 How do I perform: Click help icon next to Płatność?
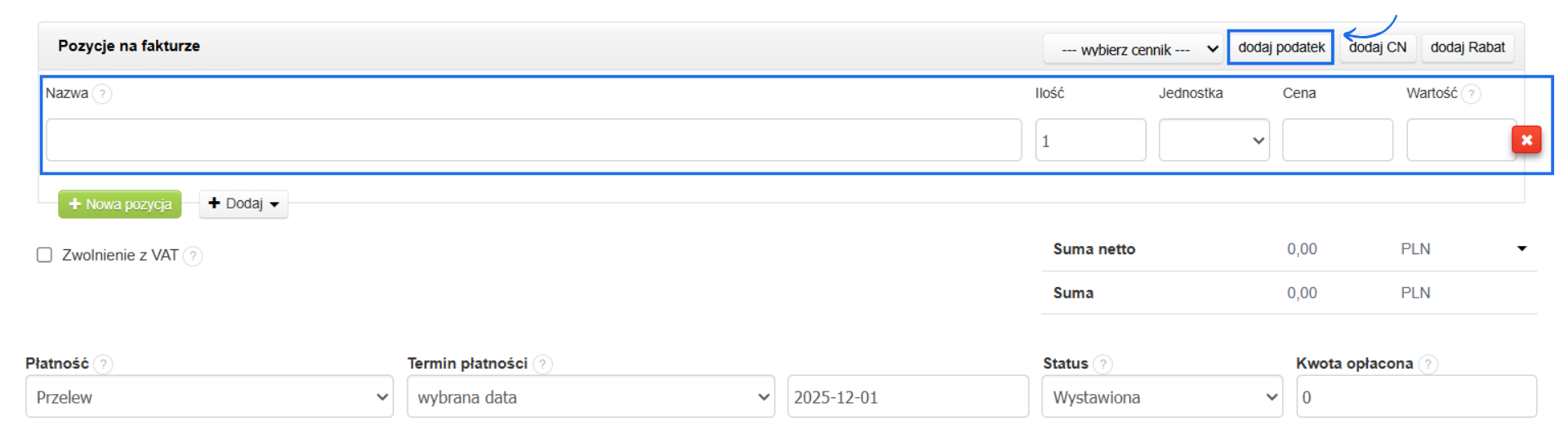pyautogui.click(x=103, y=364)
